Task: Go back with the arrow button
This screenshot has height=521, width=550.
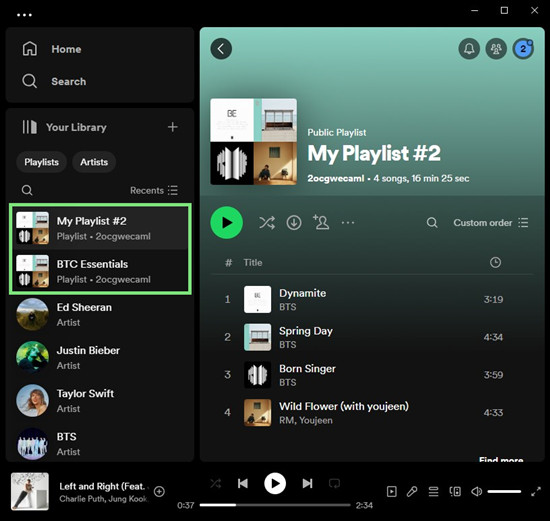Action: [x=221, y=48]
